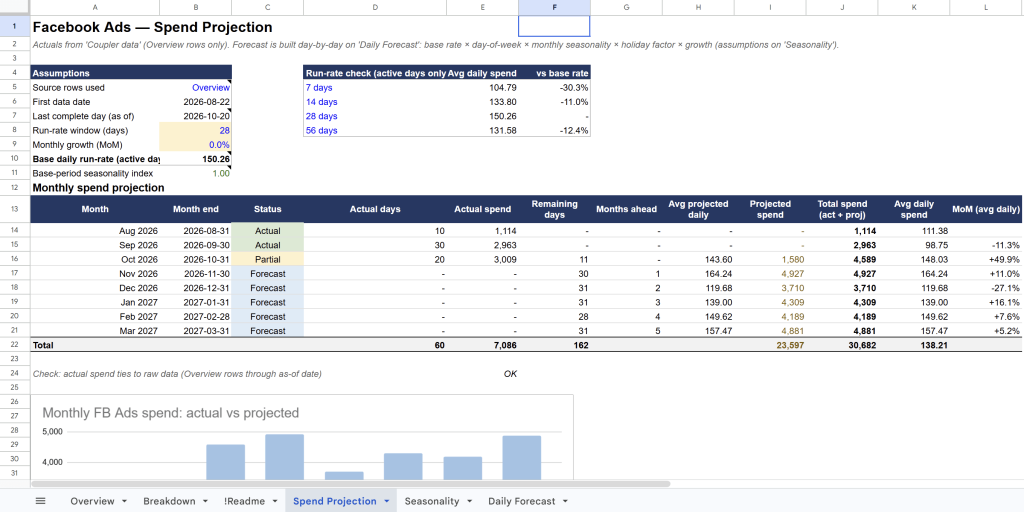Select the 1,580 projected spend cell

tap(770, 259)
